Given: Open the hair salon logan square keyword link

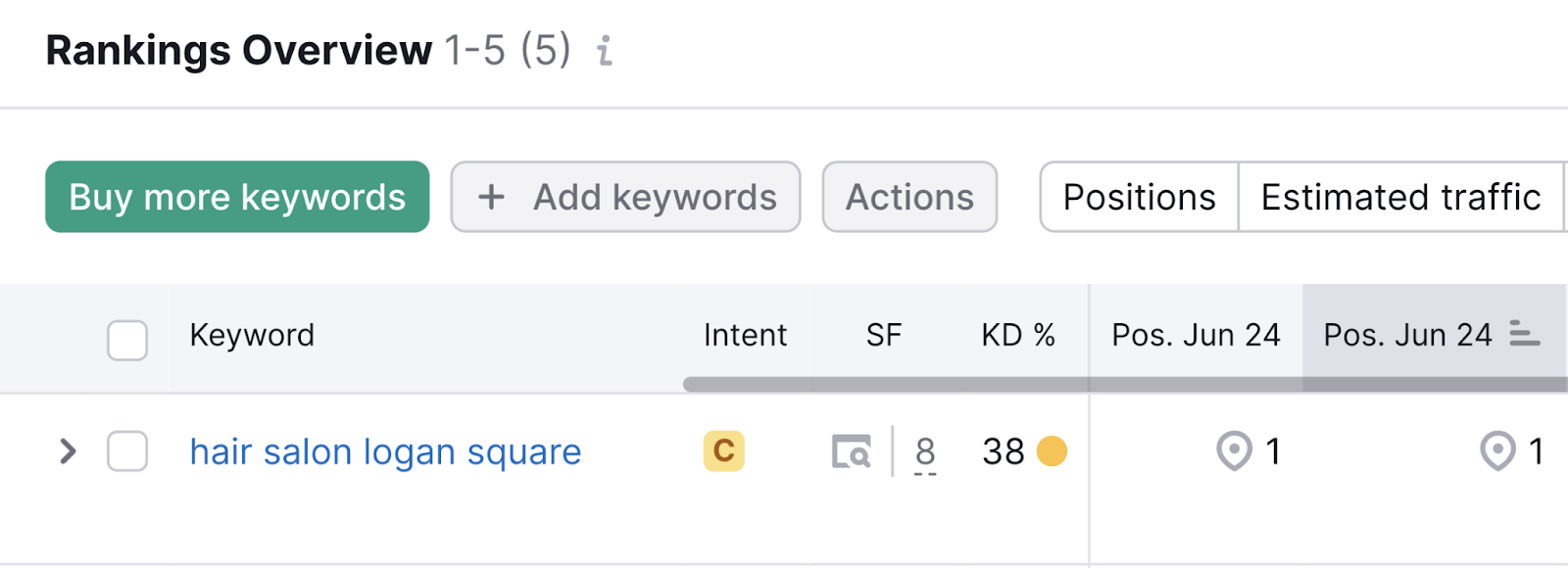Looking at the screenshot, I should coord(385,451).
